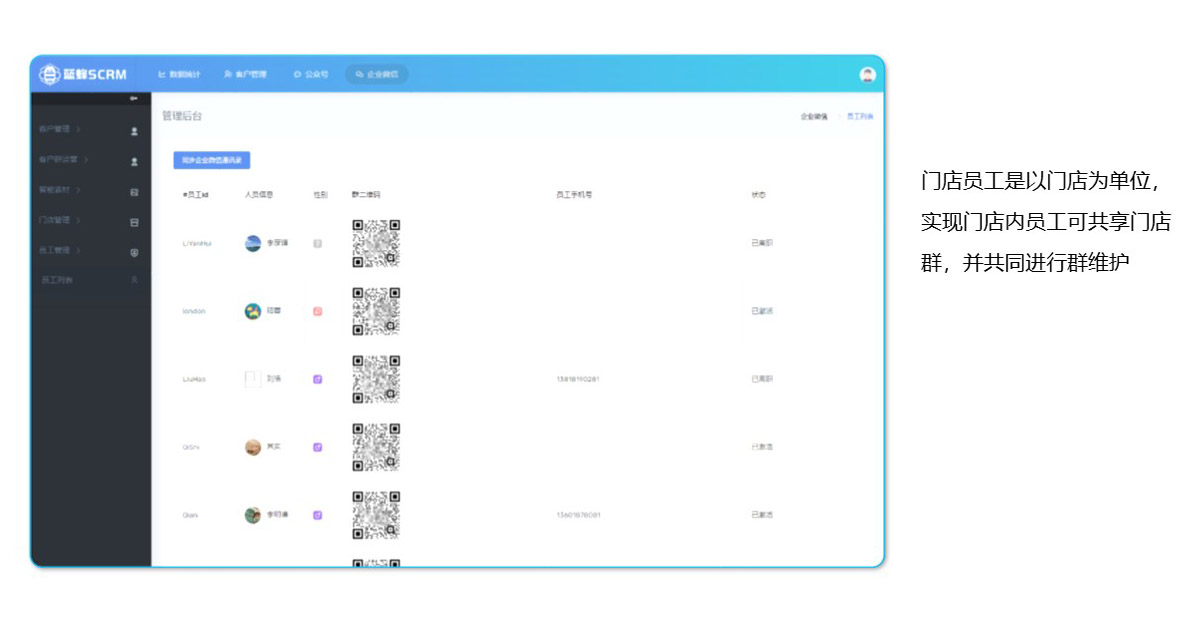The image size is (1200, 642).
Task: Expand the 员工管理 sidebar menu
Action: tap(59, 250)
